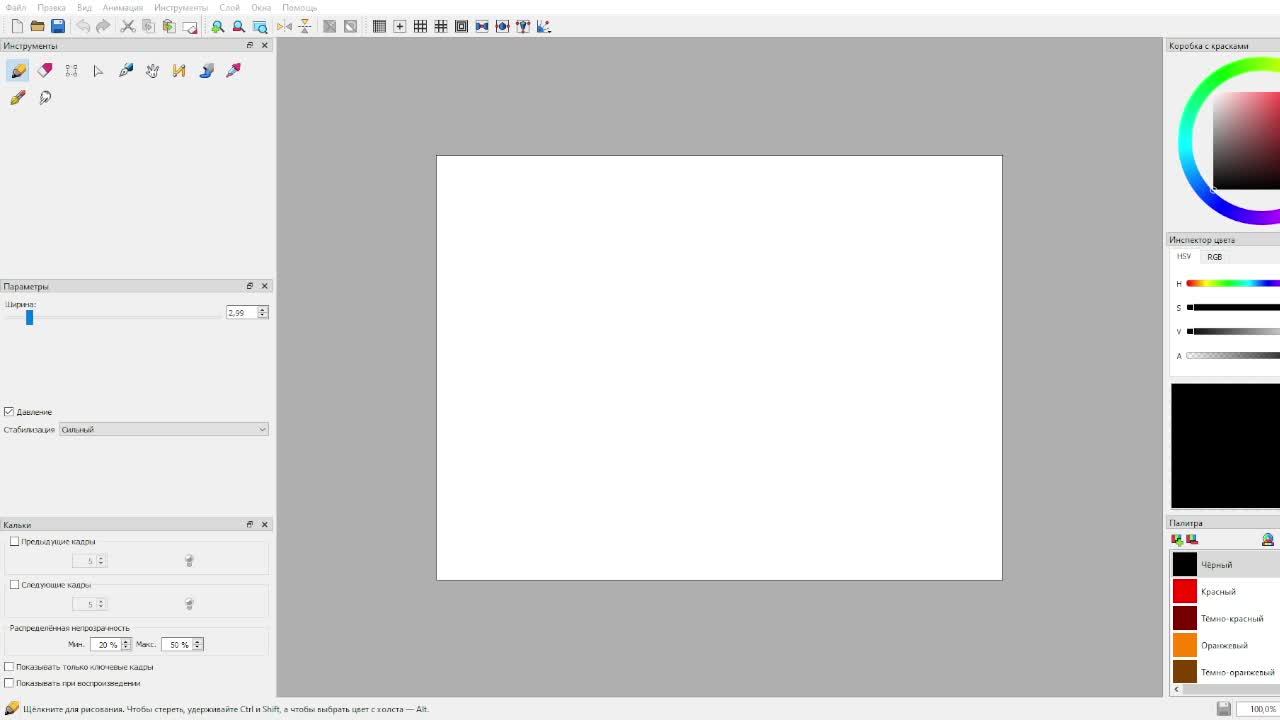Image resolution: width=1280 pixels, height=720 pixels.
Task: Switch to the HSV tab
Action: pyautogui.click(x=1184, y=257)
